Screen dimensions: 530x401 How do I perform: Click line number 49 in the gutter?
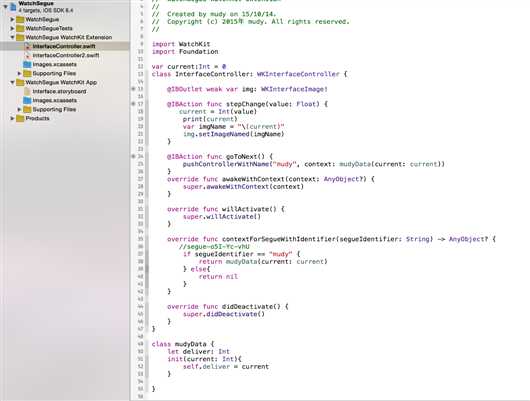click(x=140, y=344)
